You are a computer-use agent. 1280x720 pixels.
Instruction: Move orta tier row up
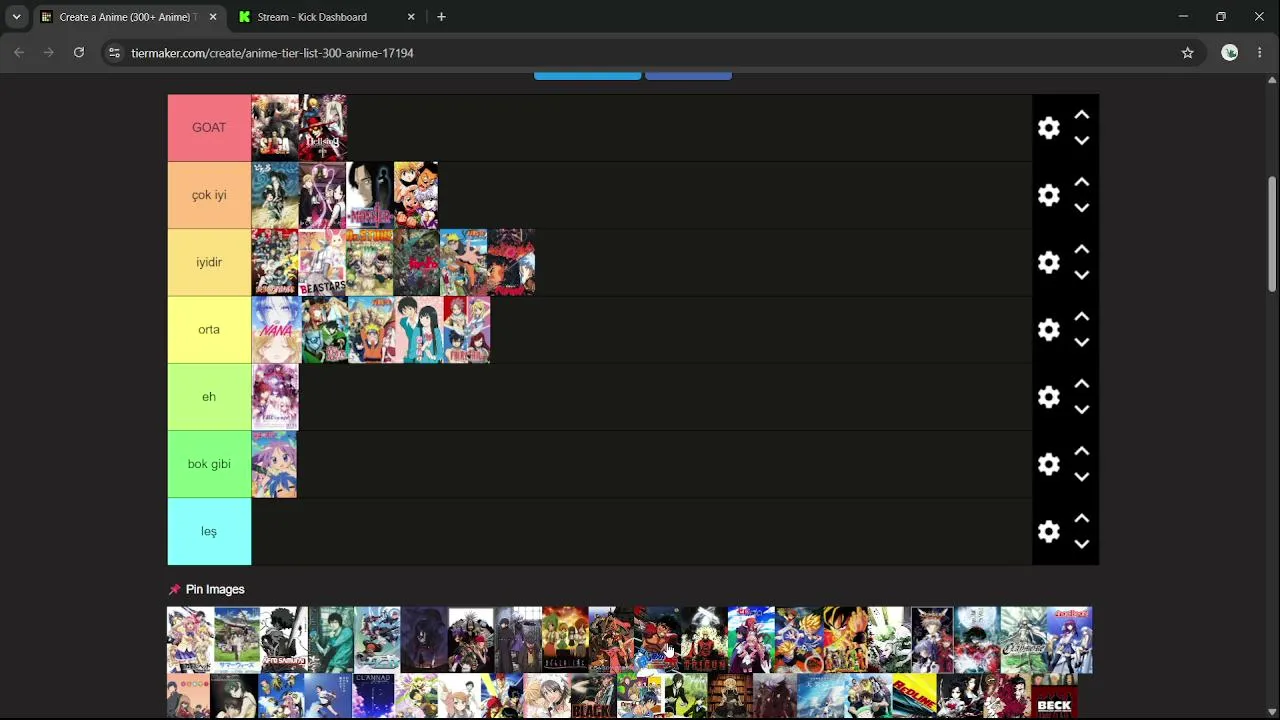click(1081, 316)
